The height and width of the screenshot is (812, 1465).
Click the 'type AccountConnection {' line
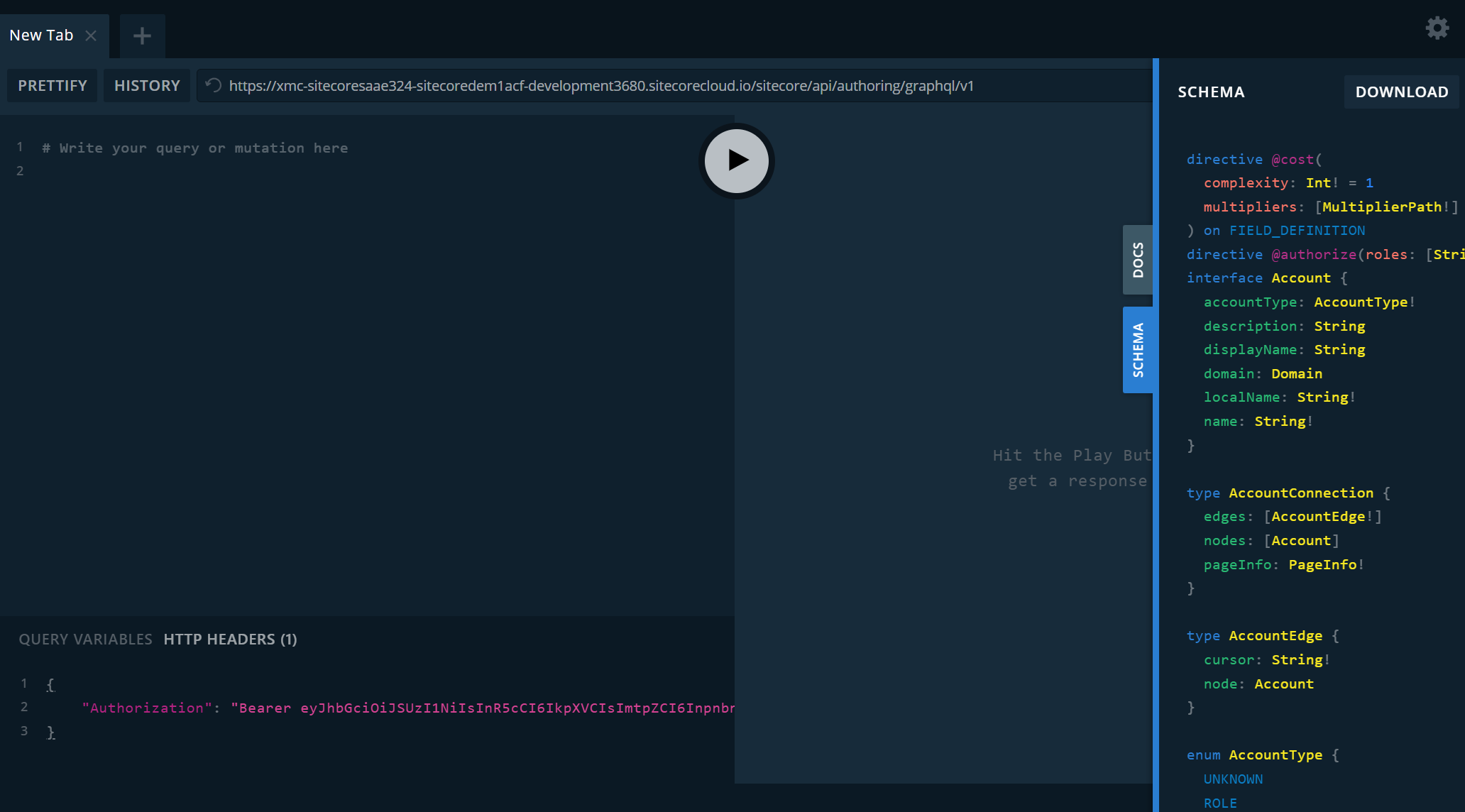(1288, 493)
